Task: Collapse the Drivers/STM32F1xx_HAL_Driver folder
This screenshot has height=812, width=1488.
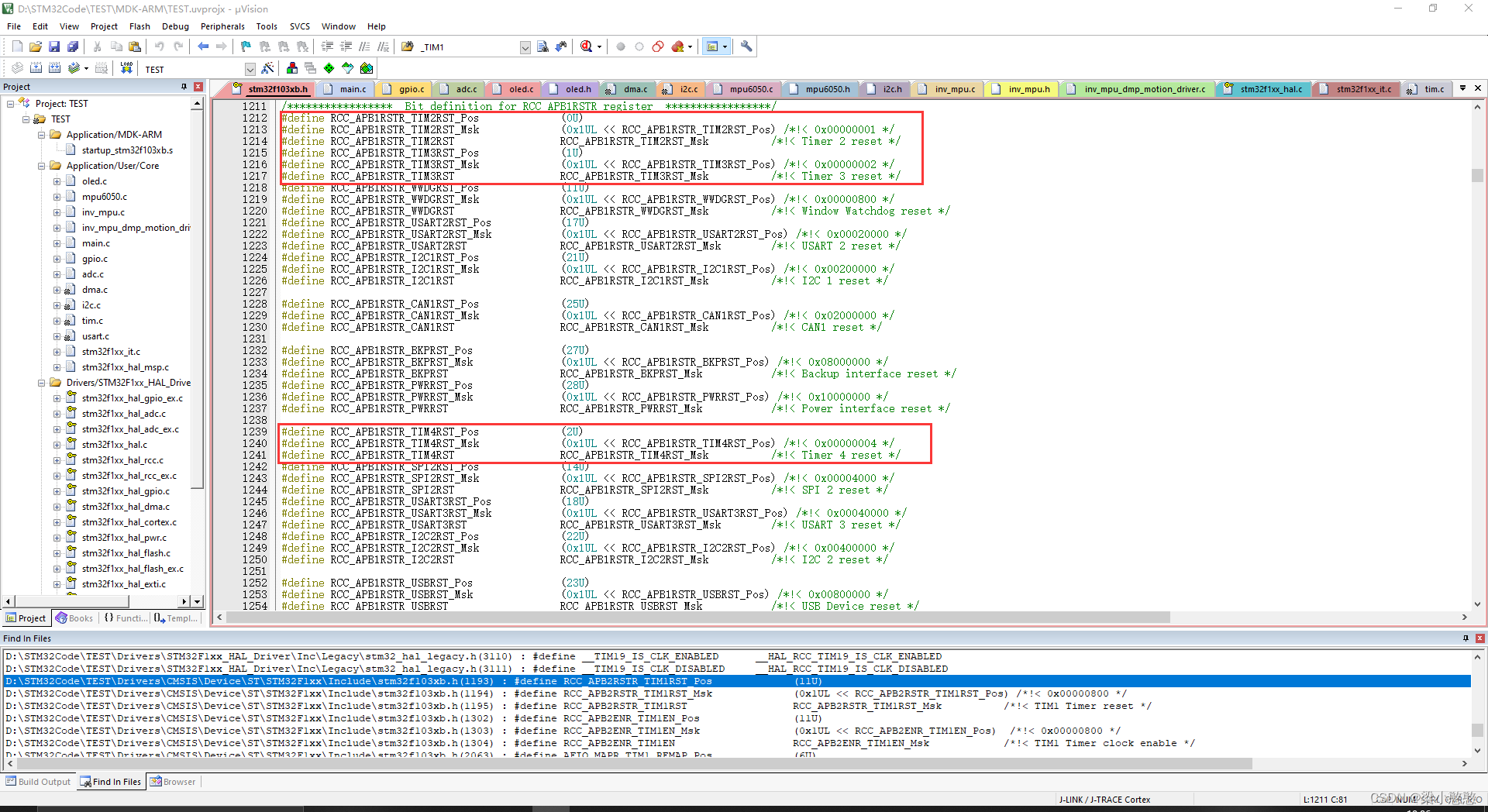Action: (41, 383)
